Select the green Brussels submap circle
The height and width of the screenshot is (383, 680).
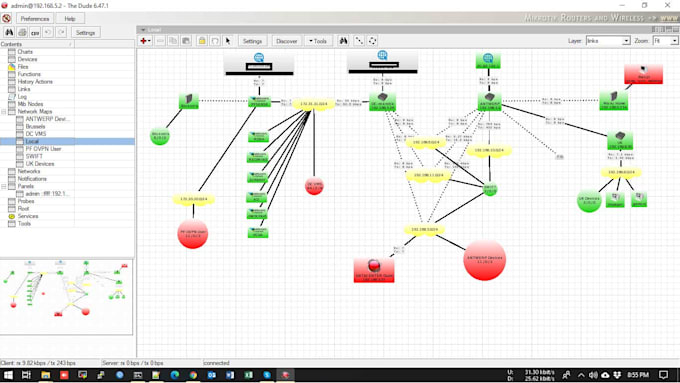(160, 136)
